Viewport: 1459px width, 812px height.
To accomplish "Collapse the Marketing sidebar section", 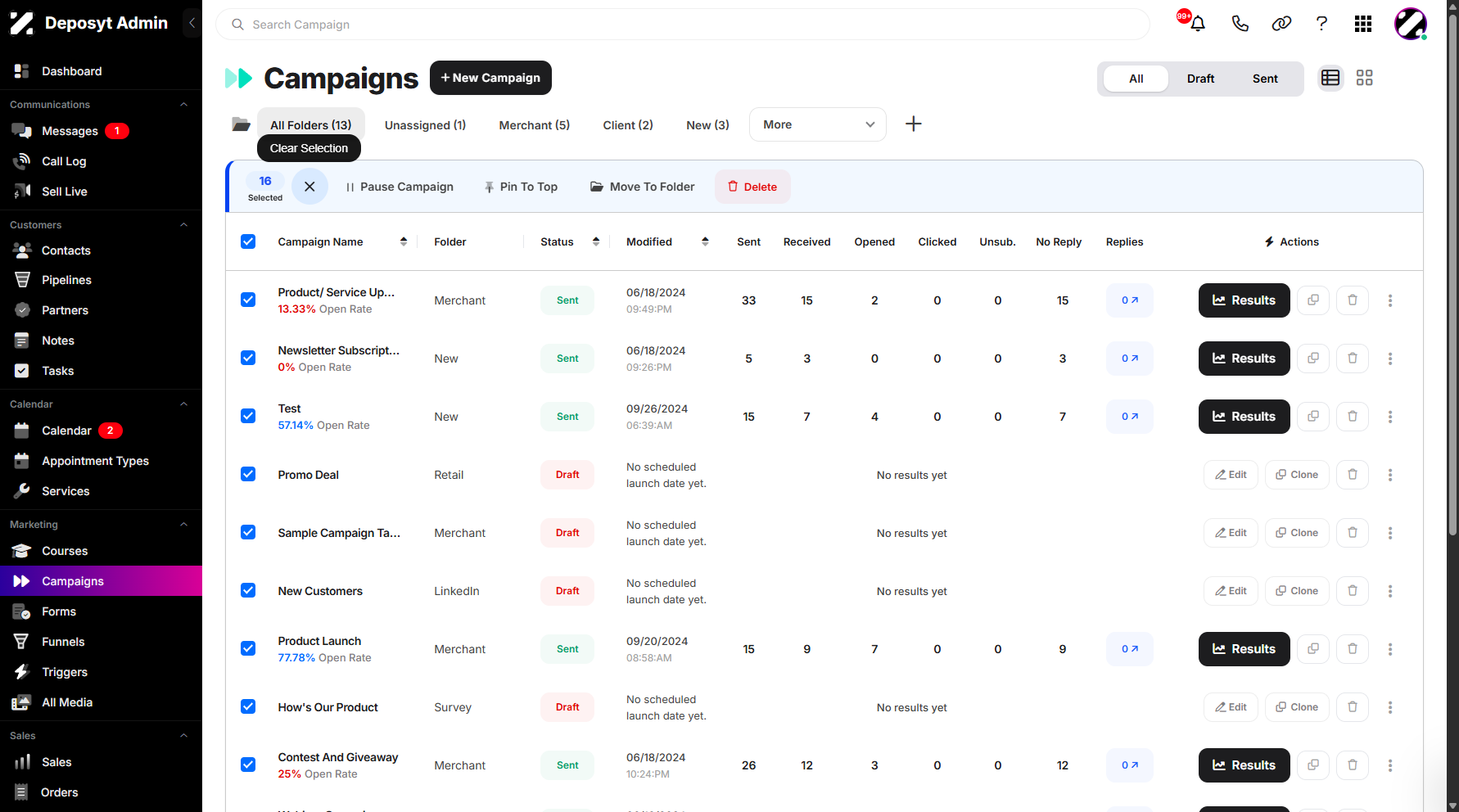I will coord(183,525).
